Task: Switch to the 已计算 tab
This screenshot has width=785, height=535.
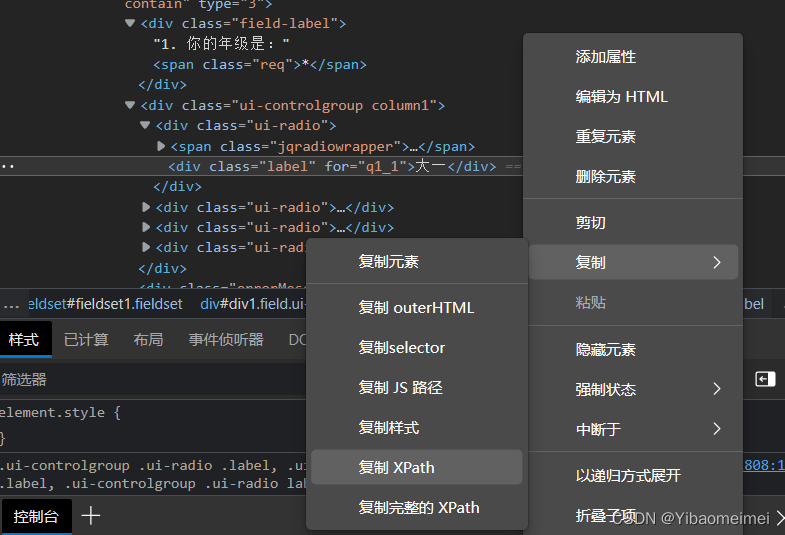Action: pos(86,339)
